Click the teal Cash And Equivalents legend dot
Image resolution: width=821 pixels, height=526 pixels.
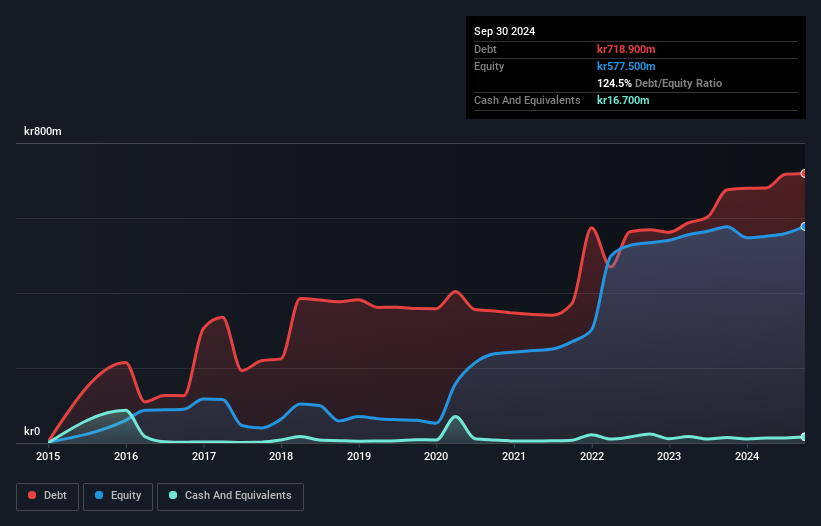point(173,495)
